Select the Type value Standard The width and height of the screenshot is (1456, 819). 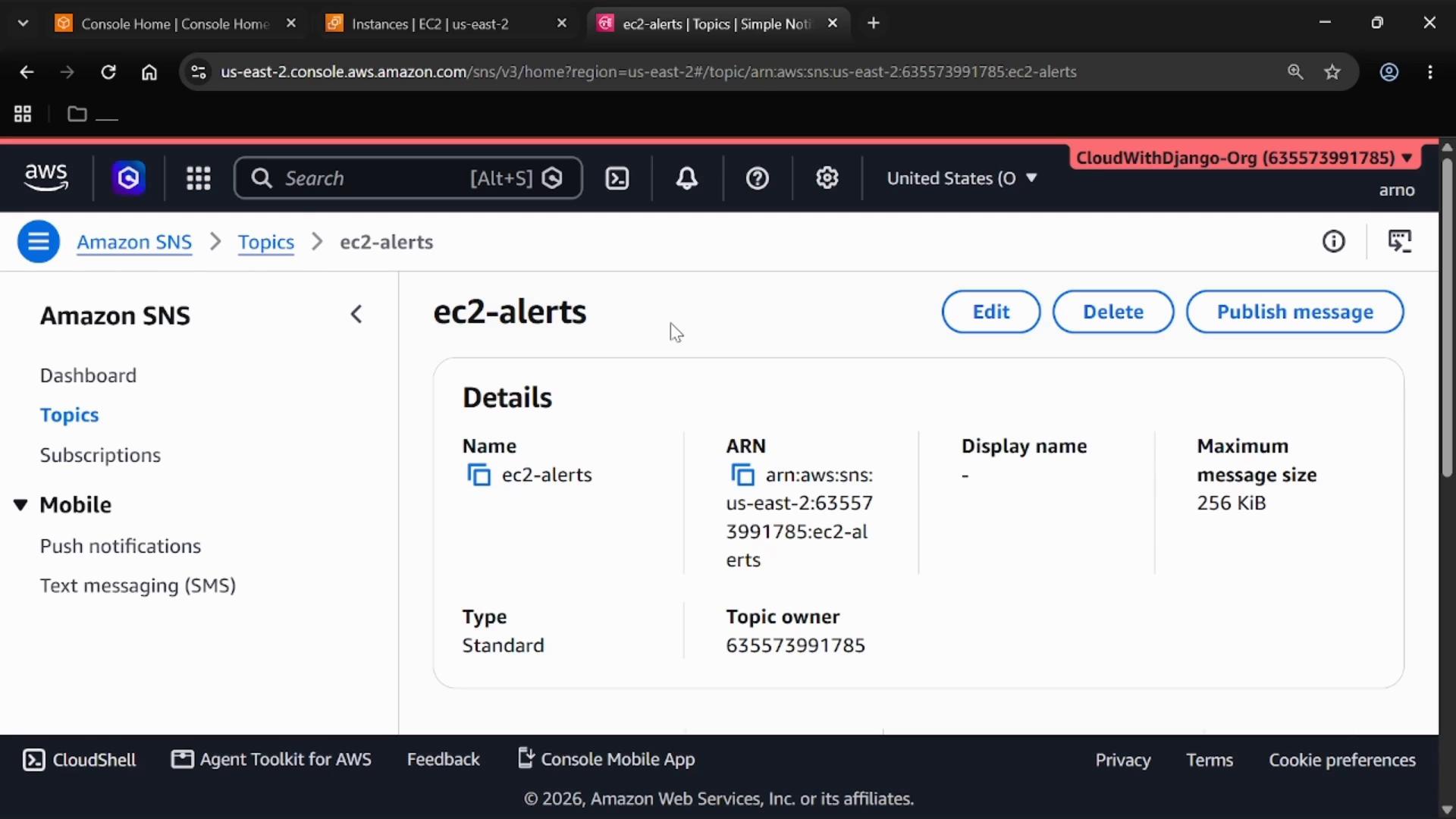[x=503, y=645]
